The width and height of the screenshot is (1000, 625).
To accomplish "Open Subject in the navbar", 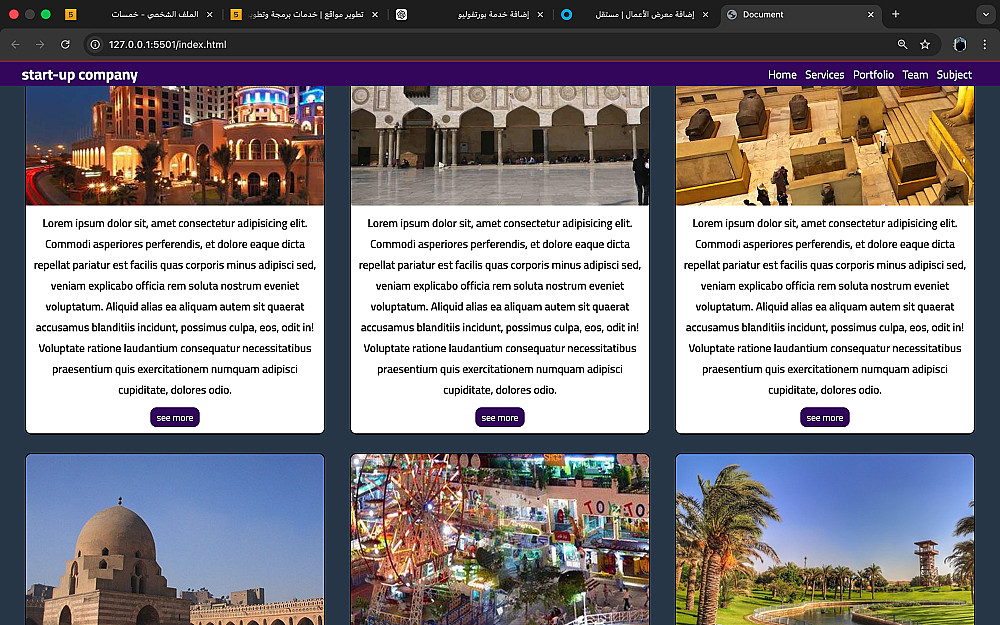I will (954, 75).
